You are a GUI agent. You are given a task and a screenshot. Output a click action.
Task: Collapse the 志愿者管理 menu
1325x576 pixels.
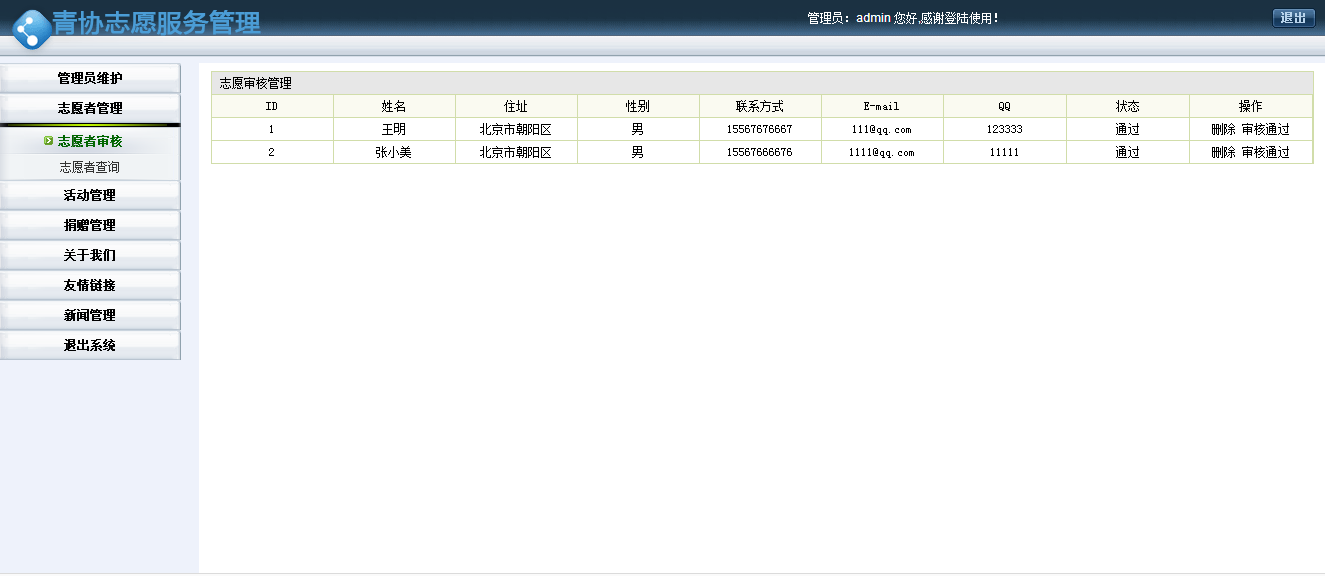90,108
